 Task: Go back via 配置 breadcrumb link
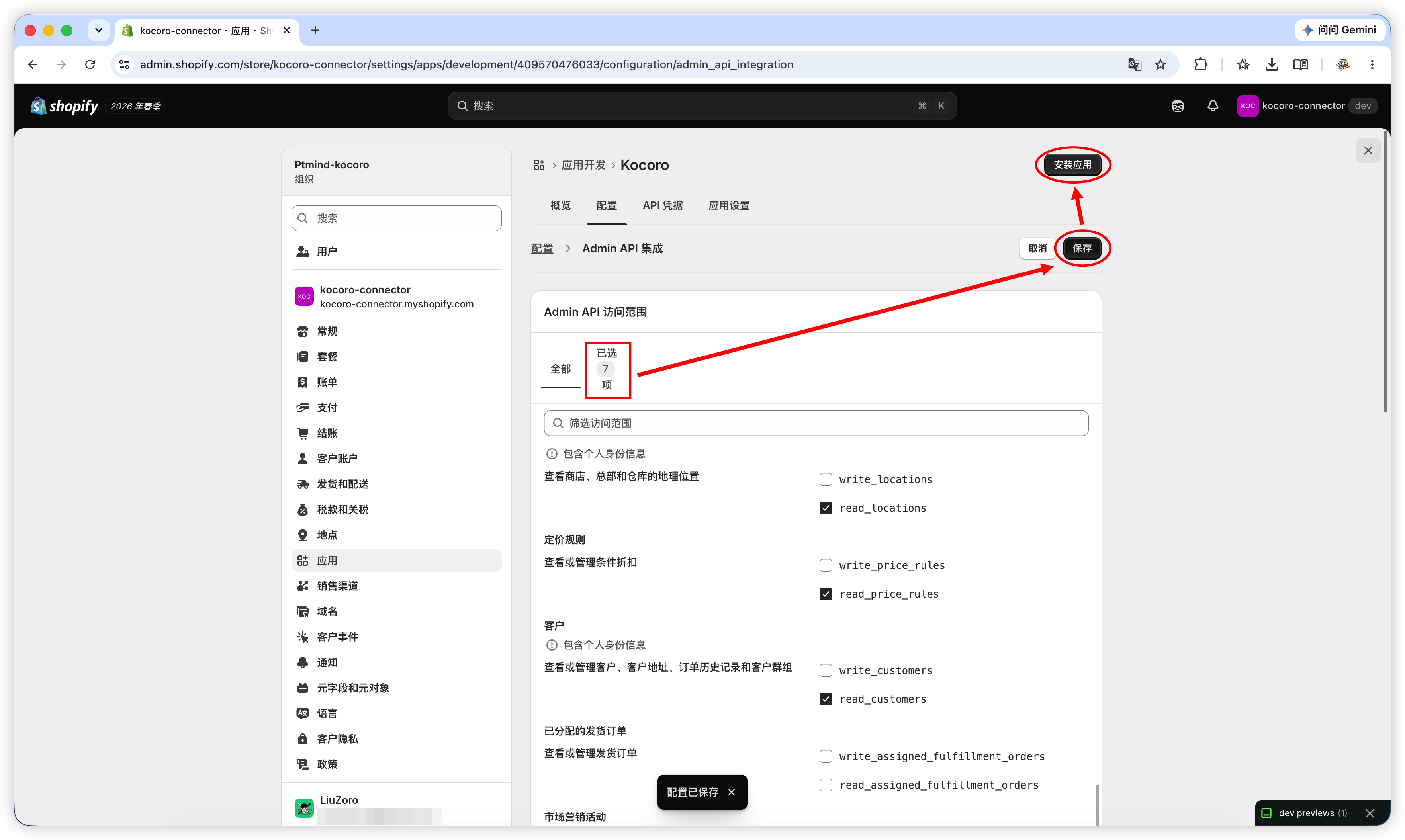coord(542,248)
